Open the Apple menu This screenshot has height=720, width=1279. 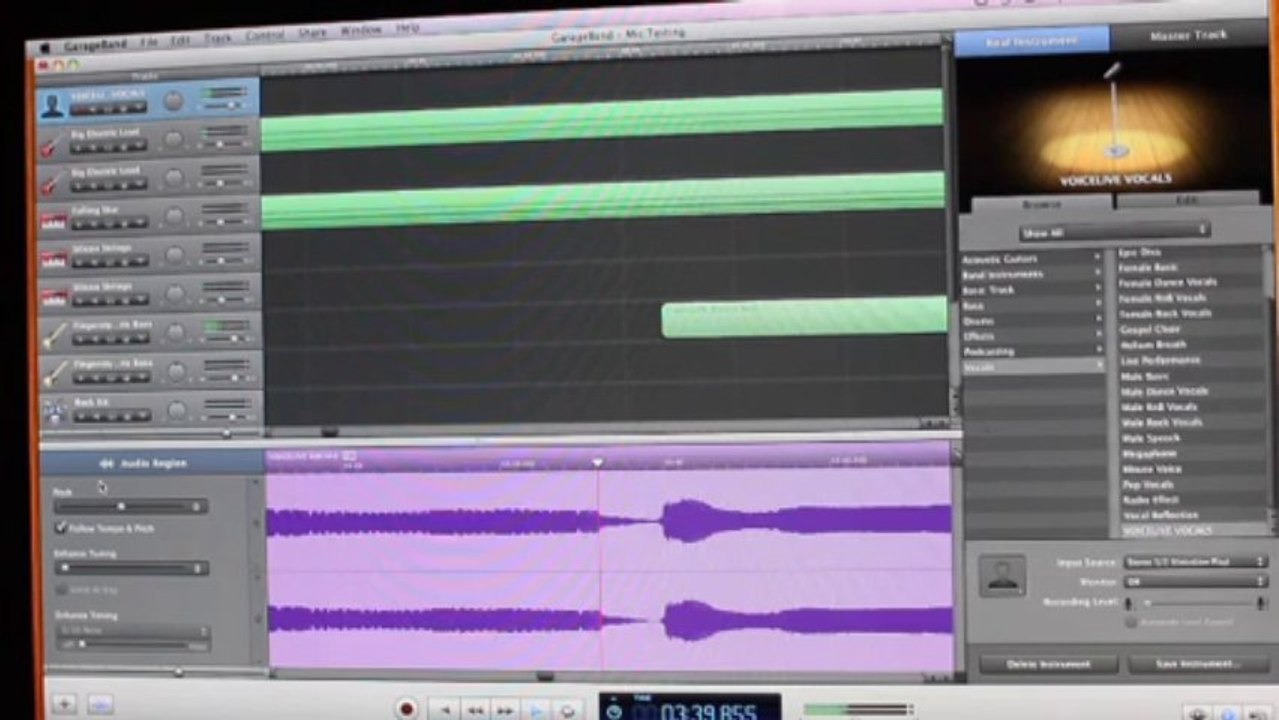43,47
